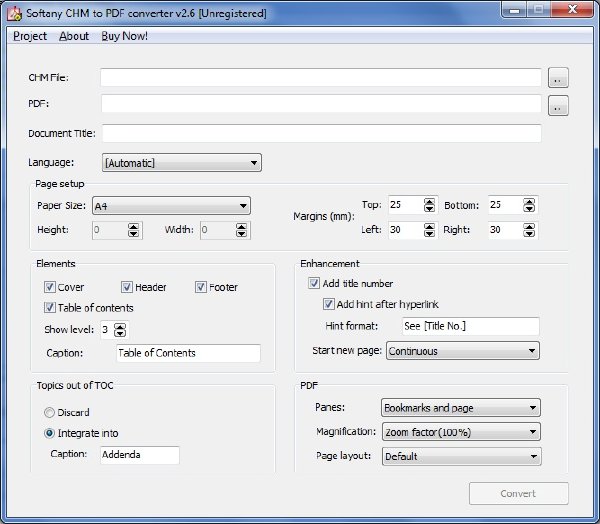Toggle the Footer checkbox

coord(201,287)
